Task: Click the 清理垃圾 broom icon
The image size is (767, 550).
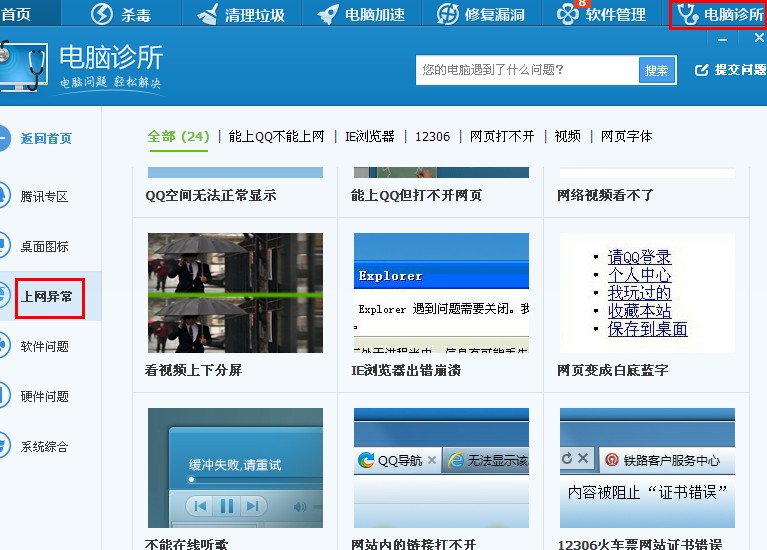Action: click(x=208, y=14)
